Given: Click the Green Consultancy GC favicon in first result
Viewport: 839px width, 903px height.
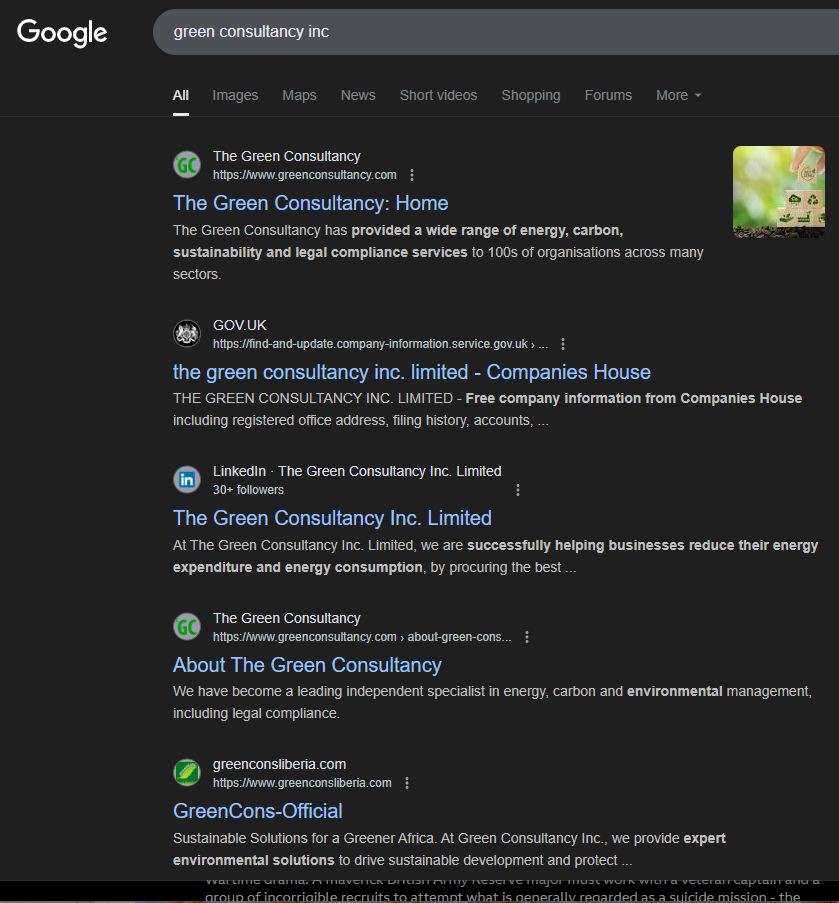Looking at the screenshot, I should coord(187,165).
